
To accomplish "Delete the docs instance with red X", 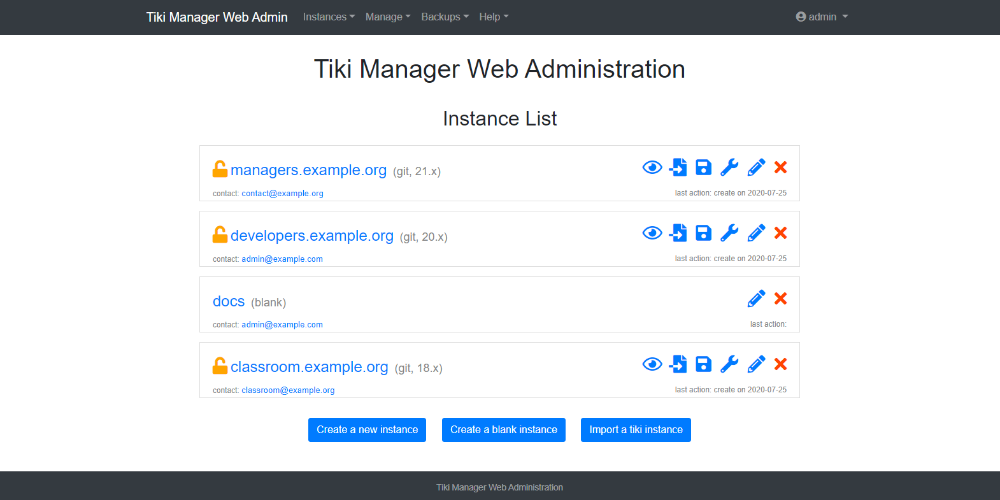I will pyautogui.click(x=780, y=298).
